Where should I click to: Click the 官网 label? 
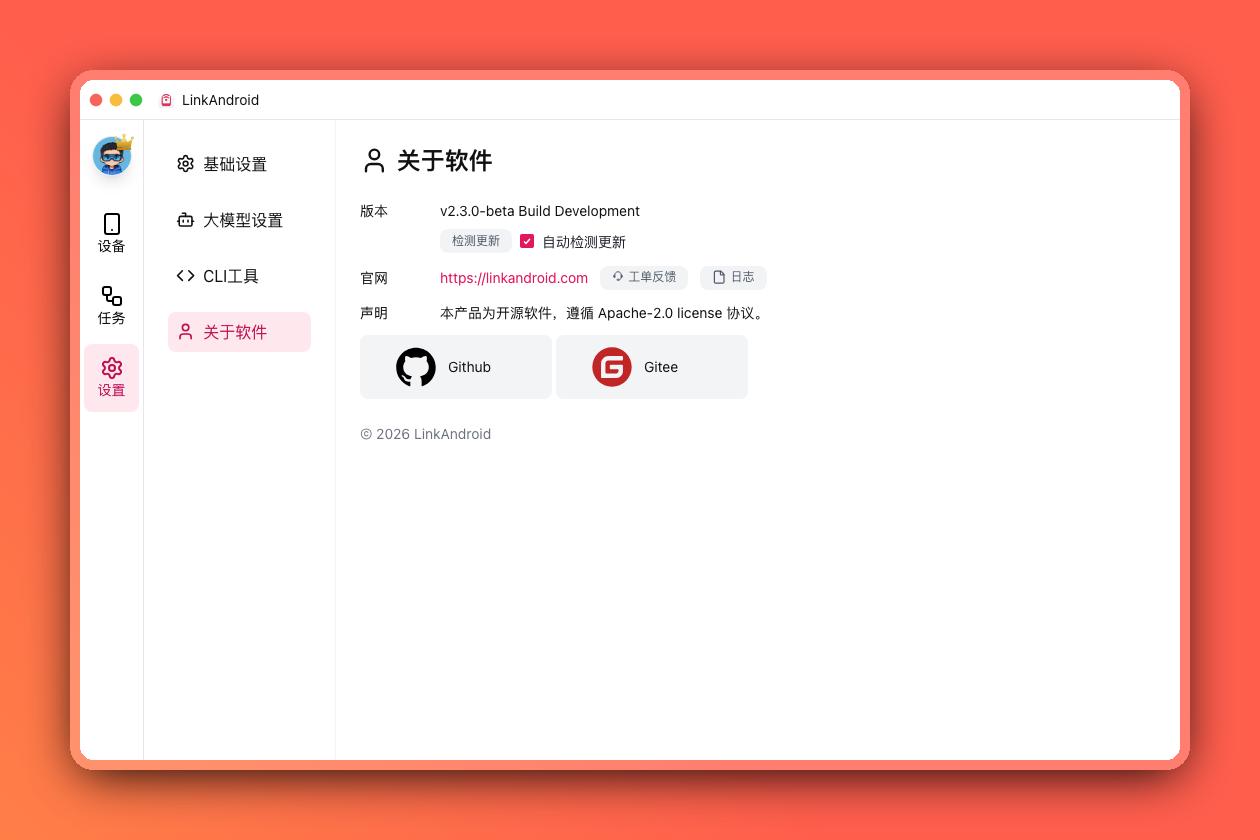click(x=374, y=278)
